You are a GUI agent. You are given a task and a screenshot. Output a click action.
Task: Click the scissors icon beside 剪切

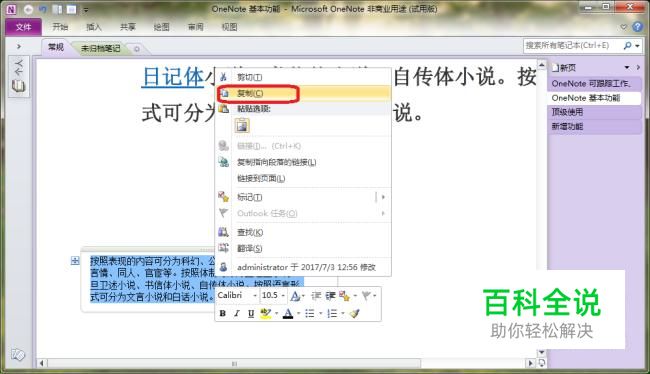click(223, 77)
